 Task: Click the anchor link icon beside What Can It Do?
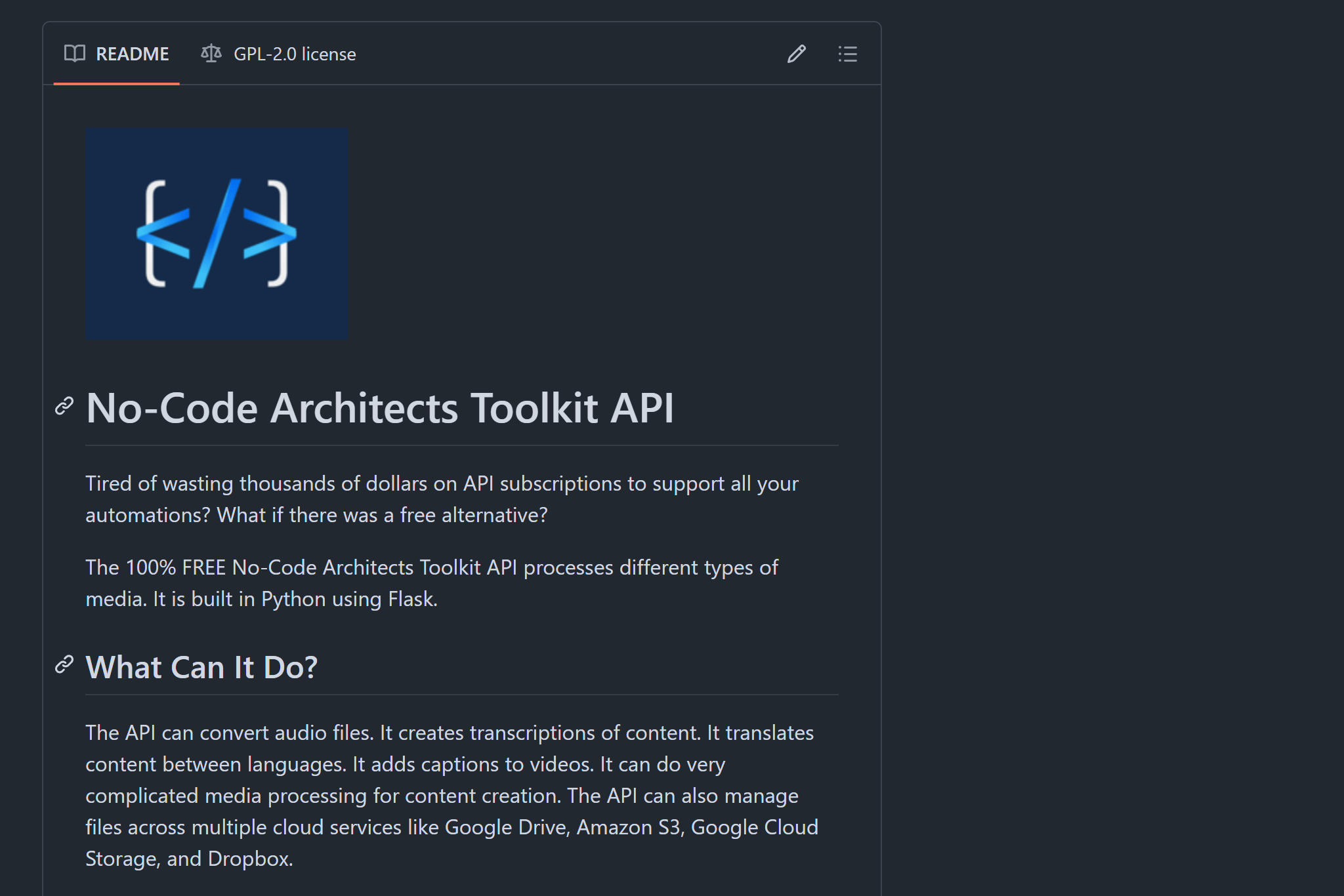[x=64, y=666]
